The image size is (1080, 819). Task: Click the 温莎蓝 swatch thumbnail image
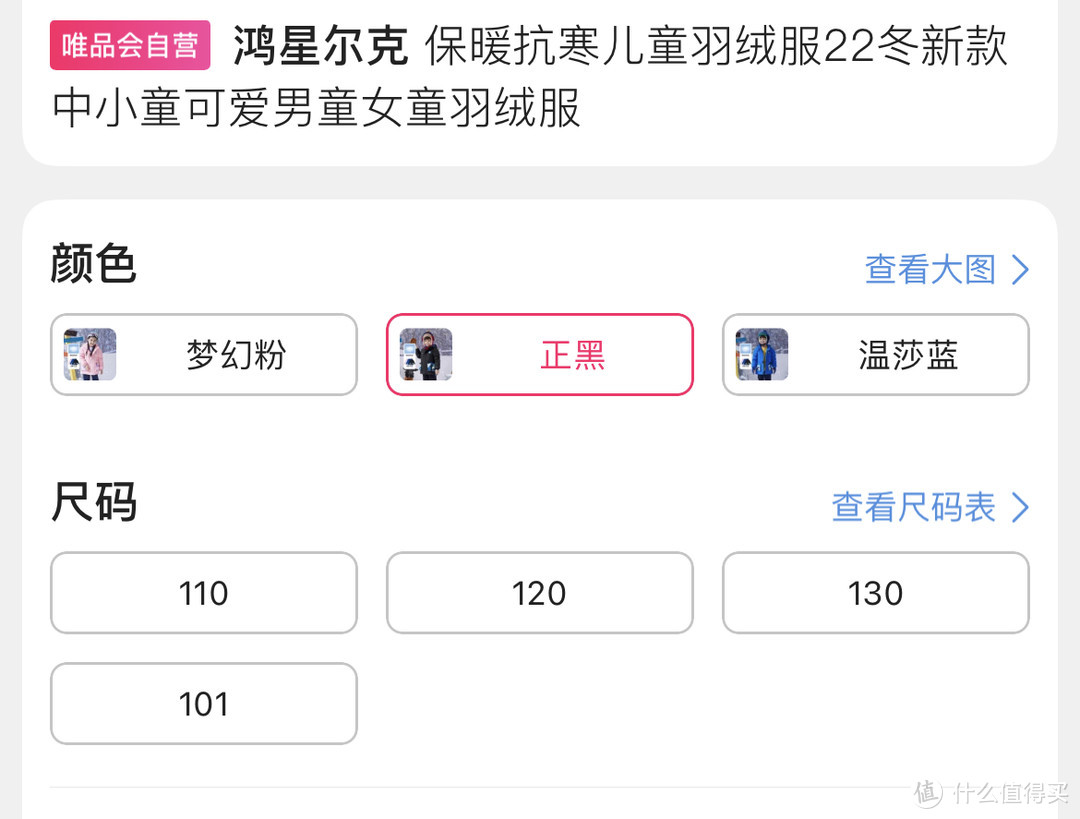760,355
